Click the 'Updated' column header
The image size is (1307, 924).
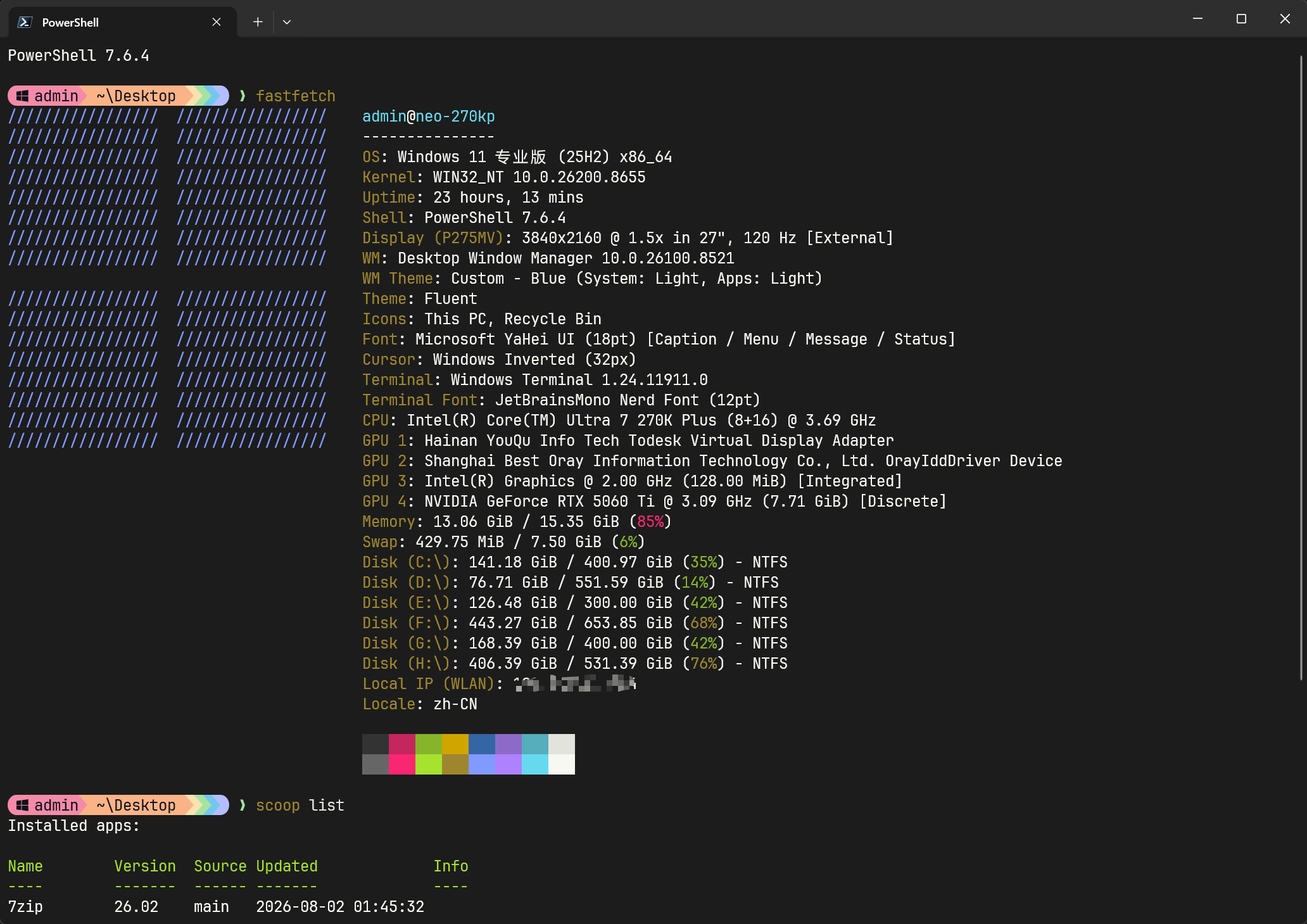tap(287, 866)
